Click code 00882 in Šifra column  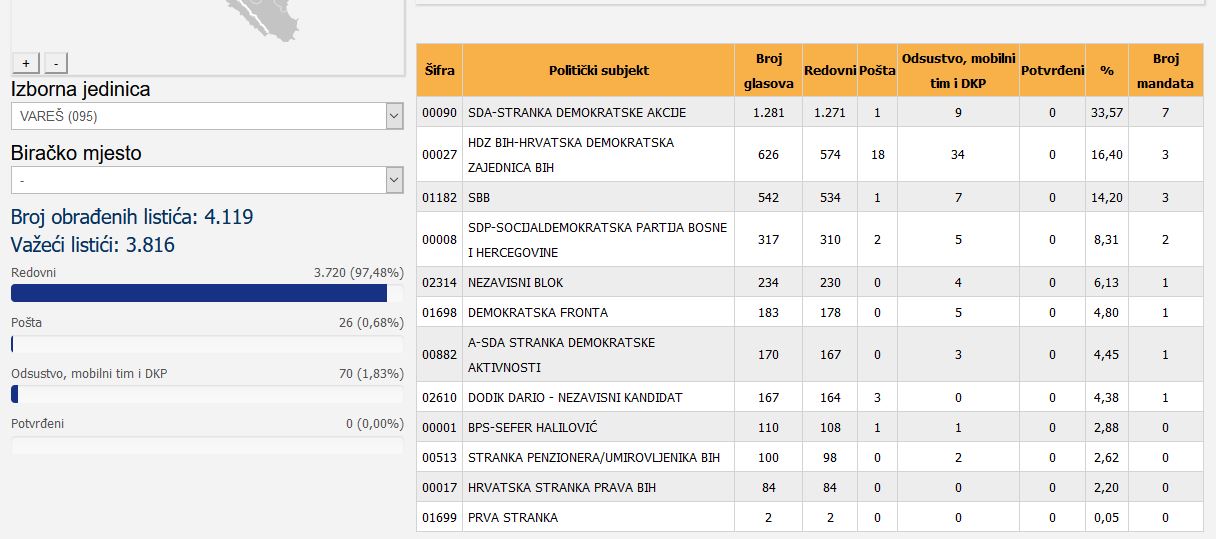click(x=439, y=355)
